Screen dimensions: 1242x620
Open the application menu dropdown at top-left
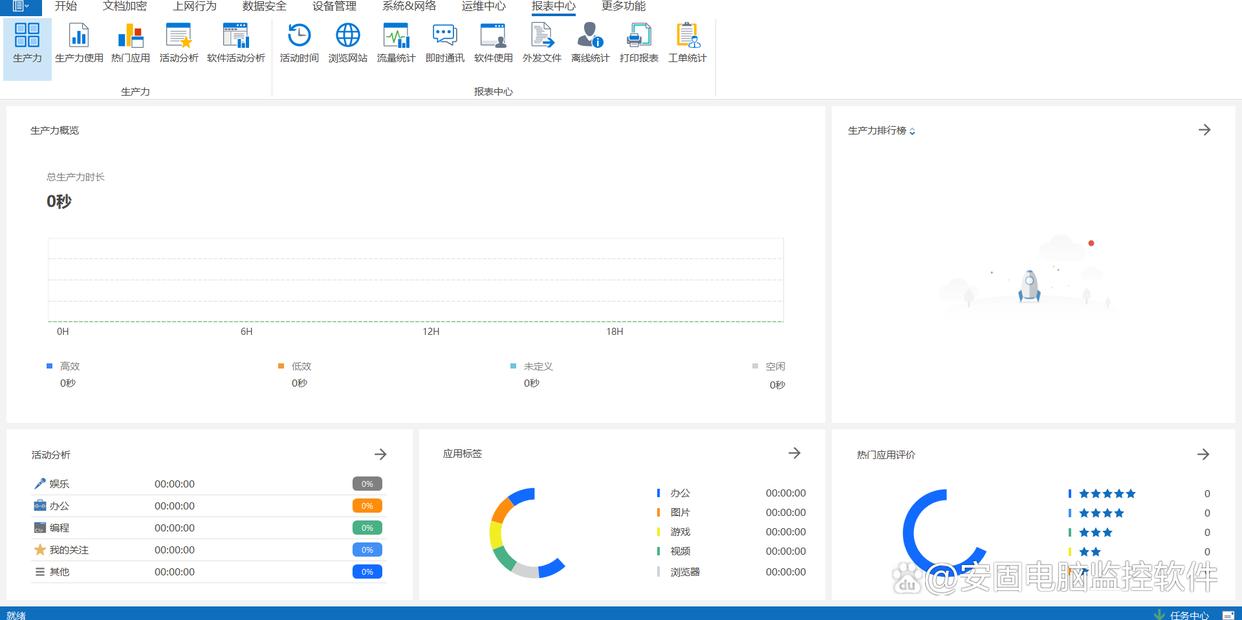20,6
